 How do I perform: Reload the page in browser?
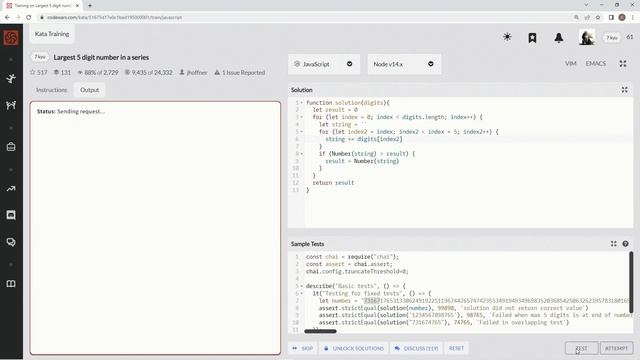point(29,17)
